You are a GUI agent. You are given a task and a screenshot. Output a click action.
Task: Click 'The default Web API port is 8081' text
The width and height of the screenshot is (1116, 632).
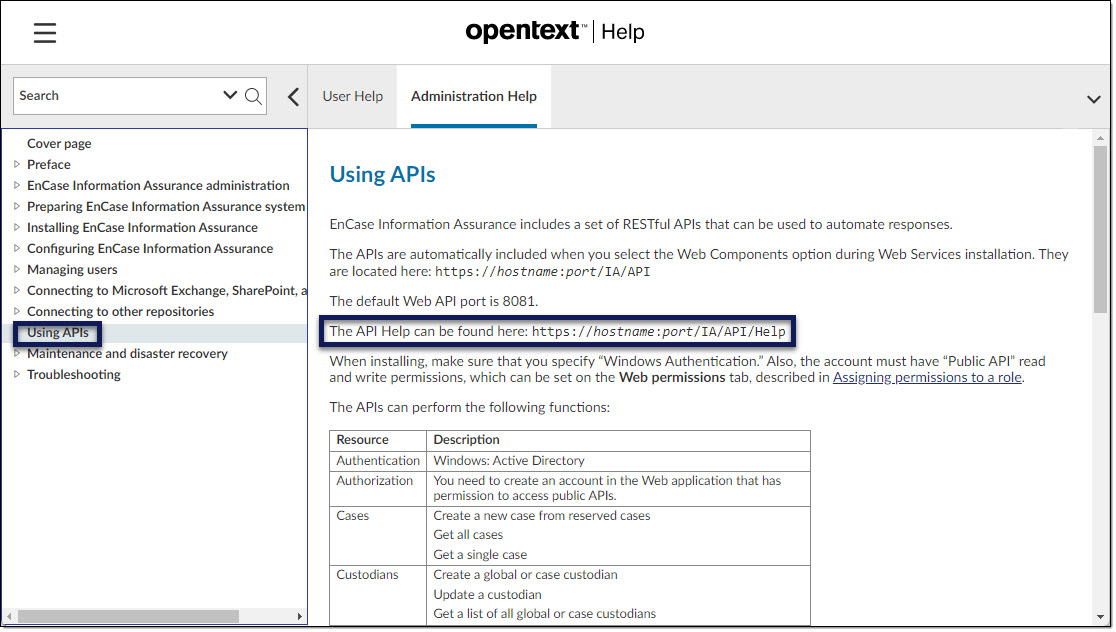[x=433, y=301]
